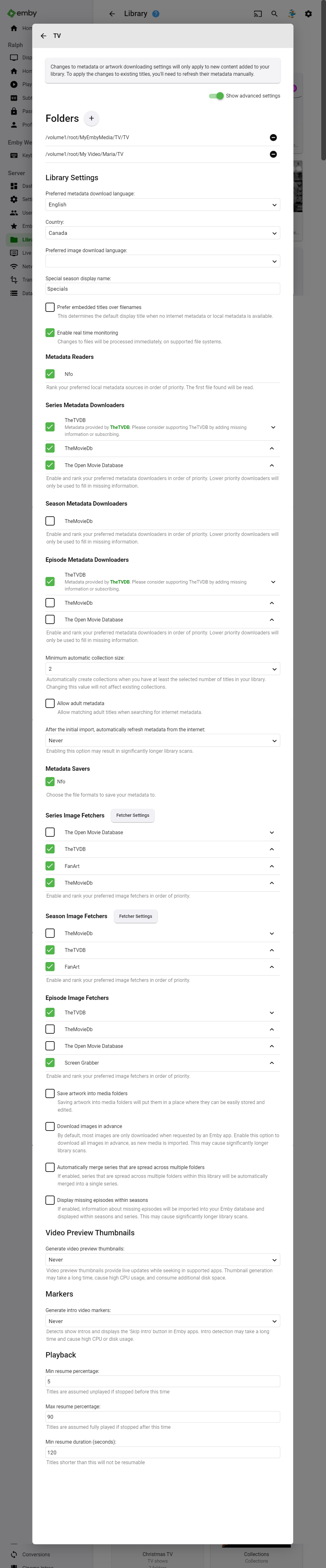Click the cast to device icon
This screenshot has width=326, height=1568.
[x=258, y=13]
